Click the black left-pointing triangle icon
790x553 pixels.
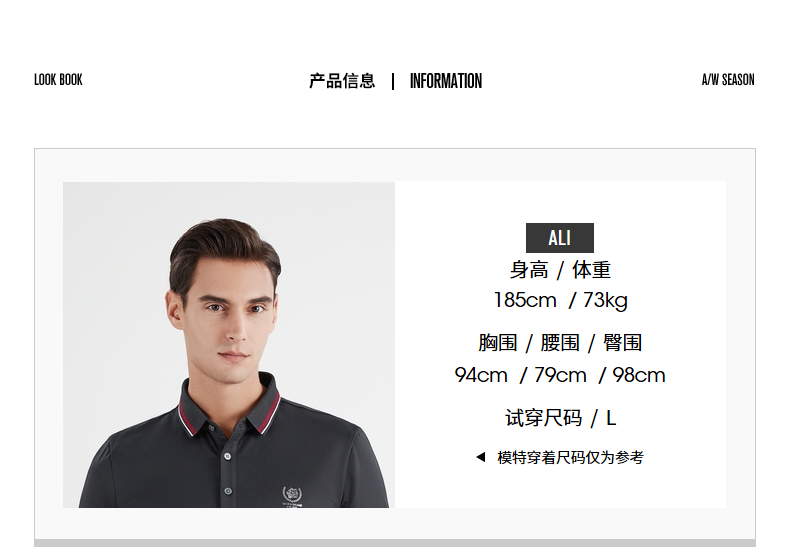pyautogui.click(x=481, y=457)
